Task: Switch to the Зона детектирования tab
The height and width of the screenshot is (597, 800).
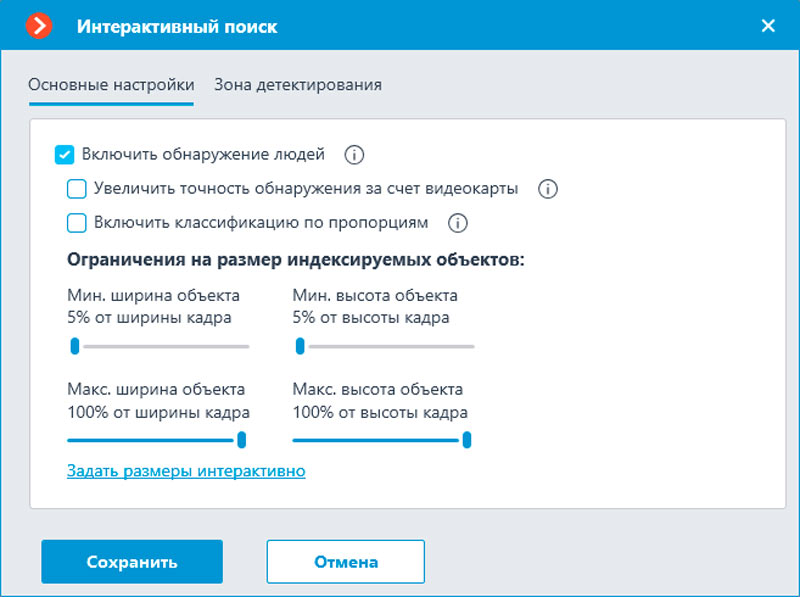Action: pos(298,85)
